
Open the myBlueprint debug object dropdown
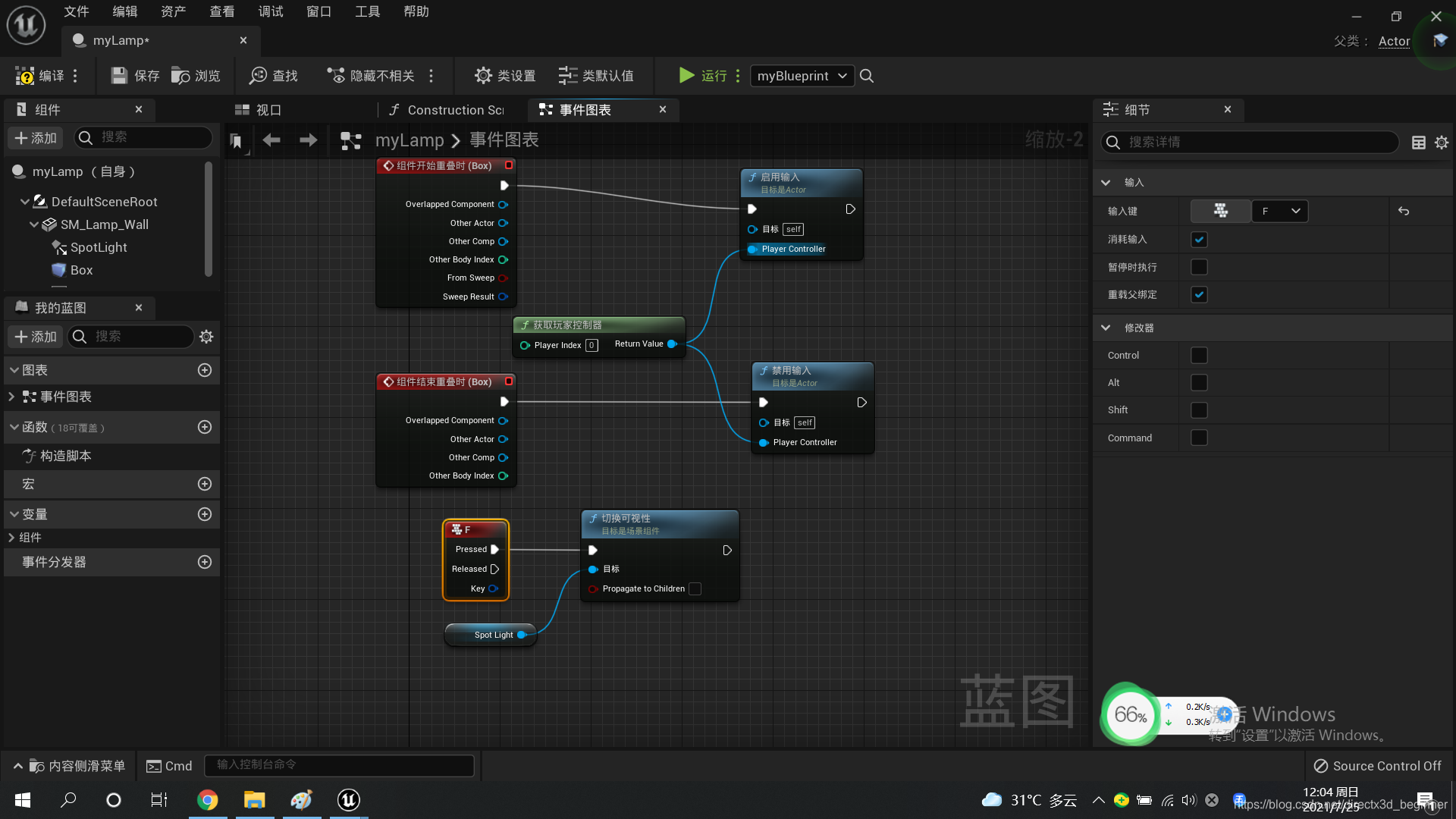pos(802,76)
